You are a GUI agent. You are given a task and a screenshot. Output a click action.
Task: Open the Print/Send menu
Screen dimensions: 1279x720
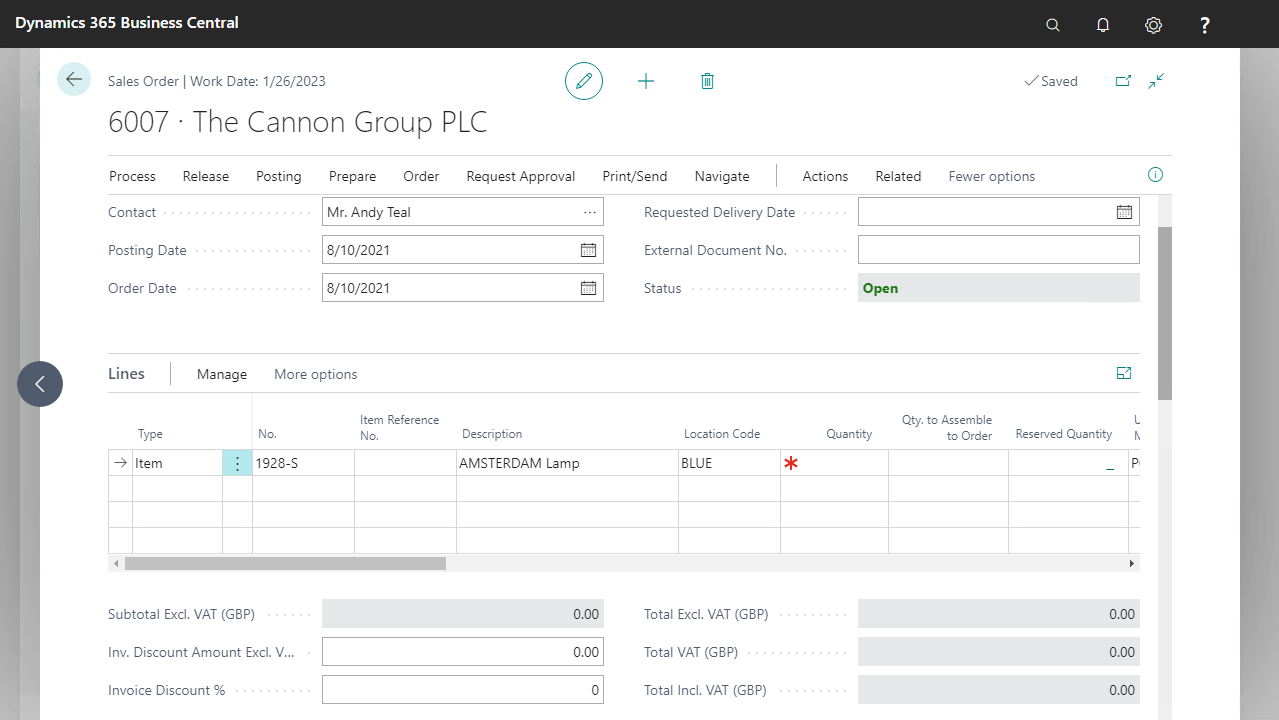click(x=635, y=176)
